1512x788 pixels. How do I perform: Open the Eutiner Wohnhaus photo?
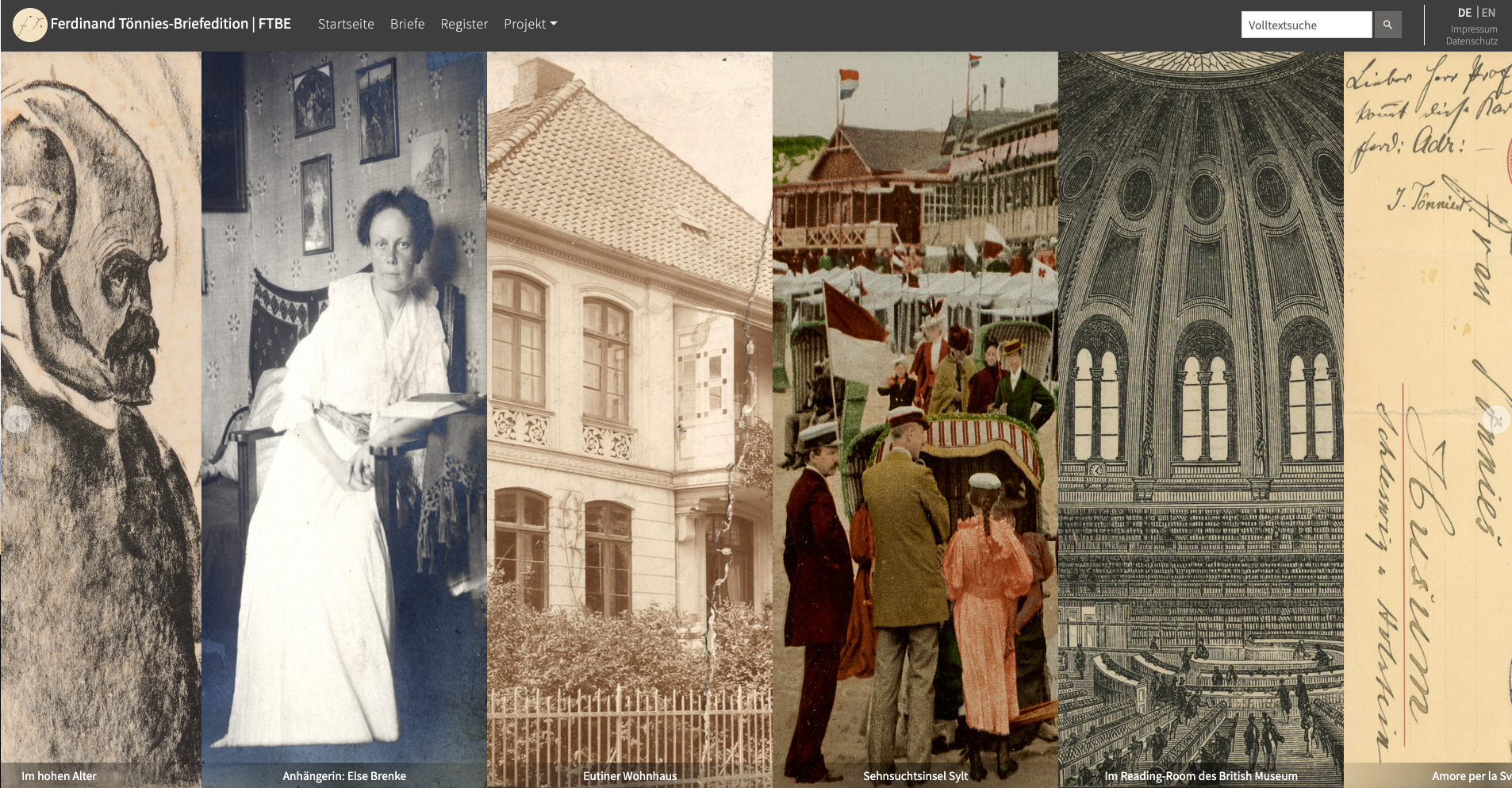[629, 397]
